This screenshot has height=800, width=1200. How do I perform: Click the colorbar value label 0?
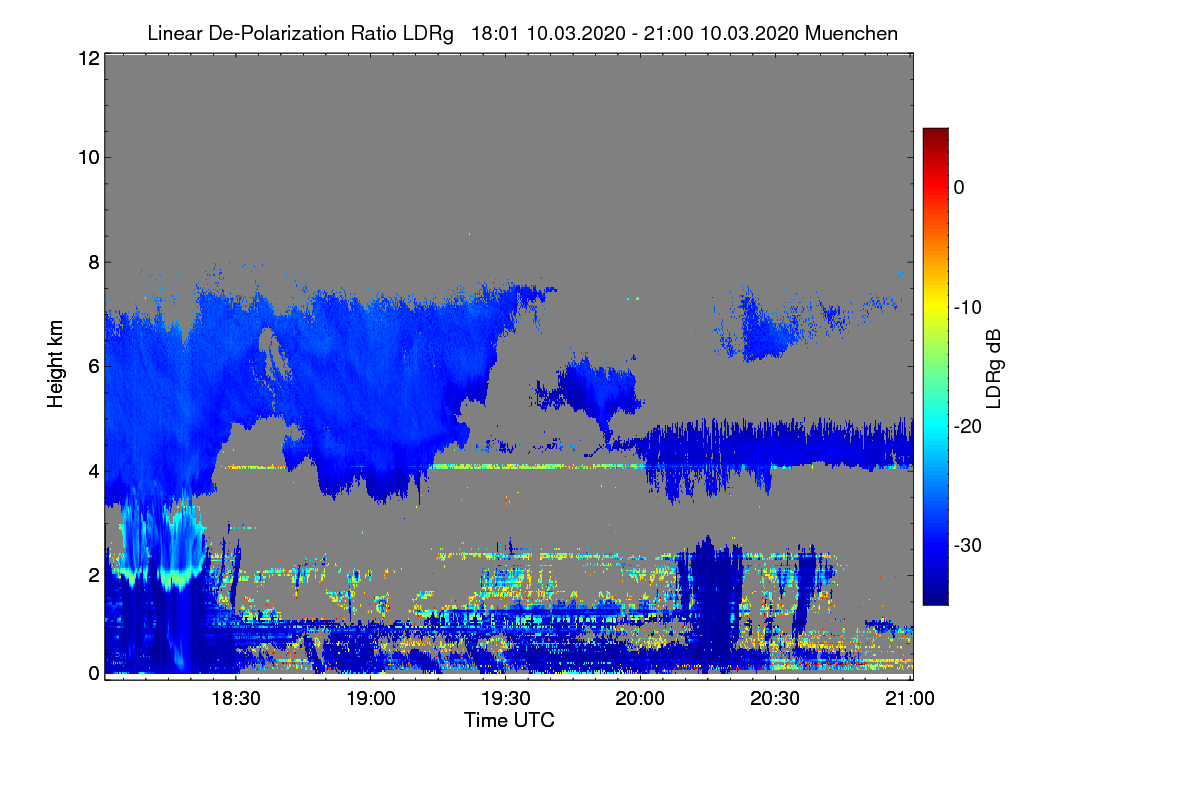pos(959,187)
